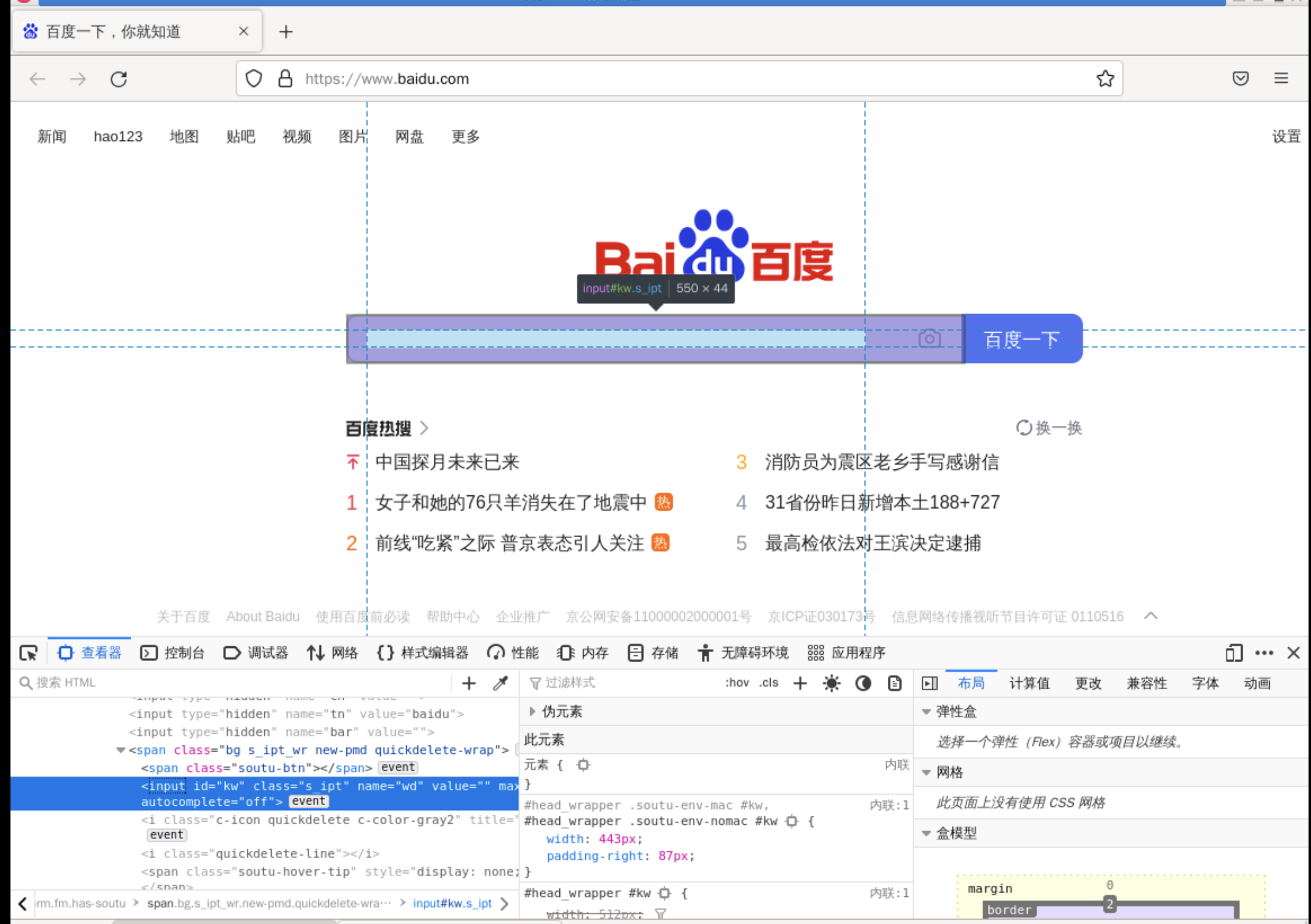Switch to the 调试器 debugger tab

tap(256, 653)
